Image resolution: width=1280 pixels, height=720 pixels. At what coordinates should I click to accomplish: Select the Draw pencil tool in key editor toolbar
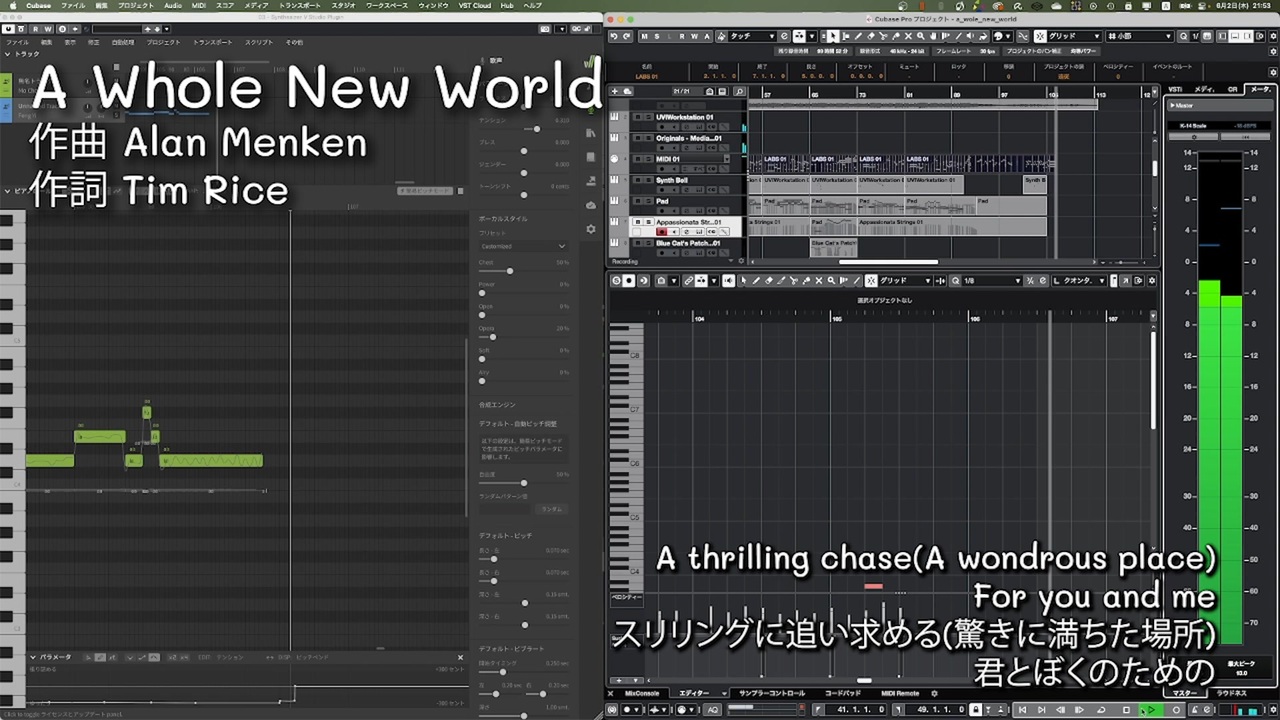point(756,280)
